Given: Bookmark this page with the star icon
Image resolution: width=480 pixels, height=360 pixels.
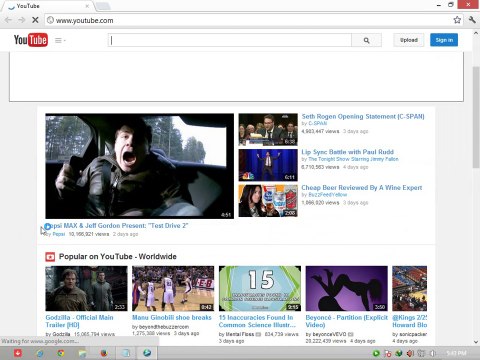Looking at the screenshot, I should point(457,20).
